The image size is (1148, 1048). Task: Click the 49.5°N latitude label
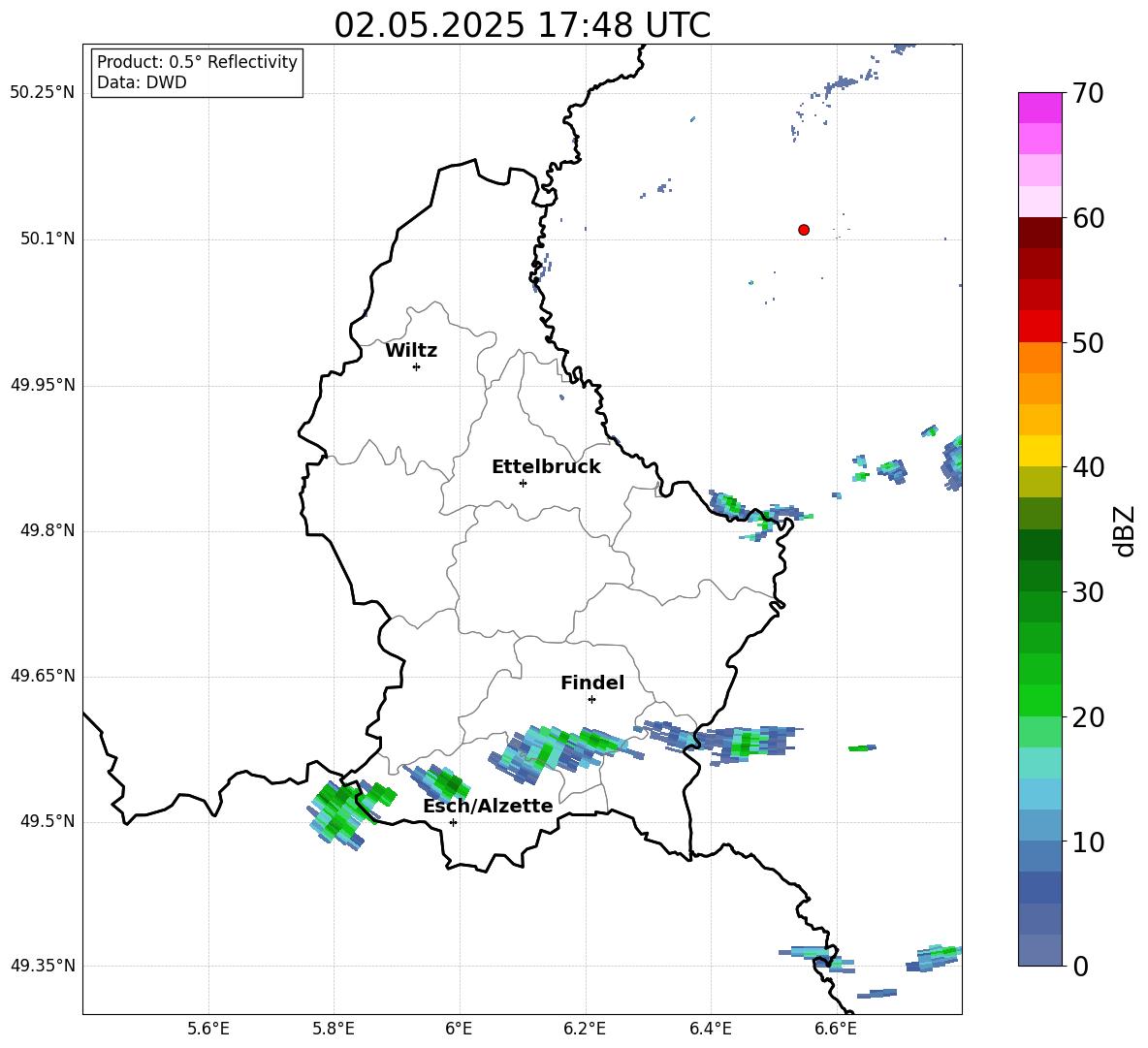tap(48, 821)
